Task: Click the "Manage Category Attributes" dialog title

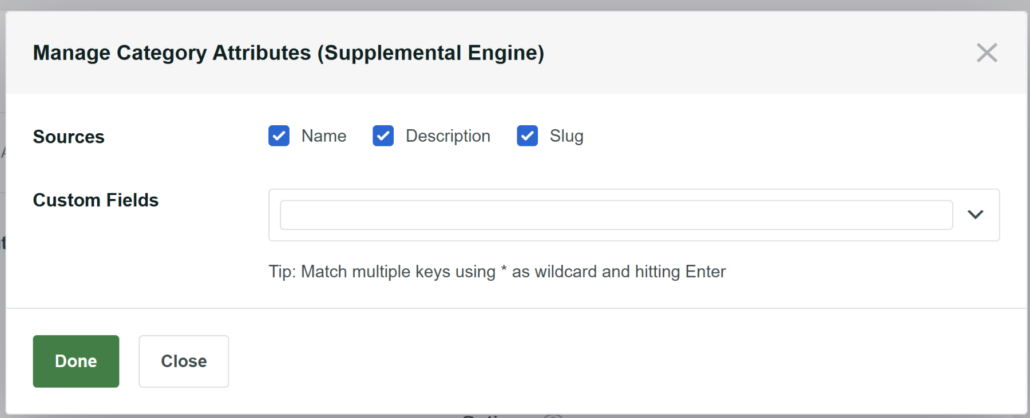Action: coord(288,53)
